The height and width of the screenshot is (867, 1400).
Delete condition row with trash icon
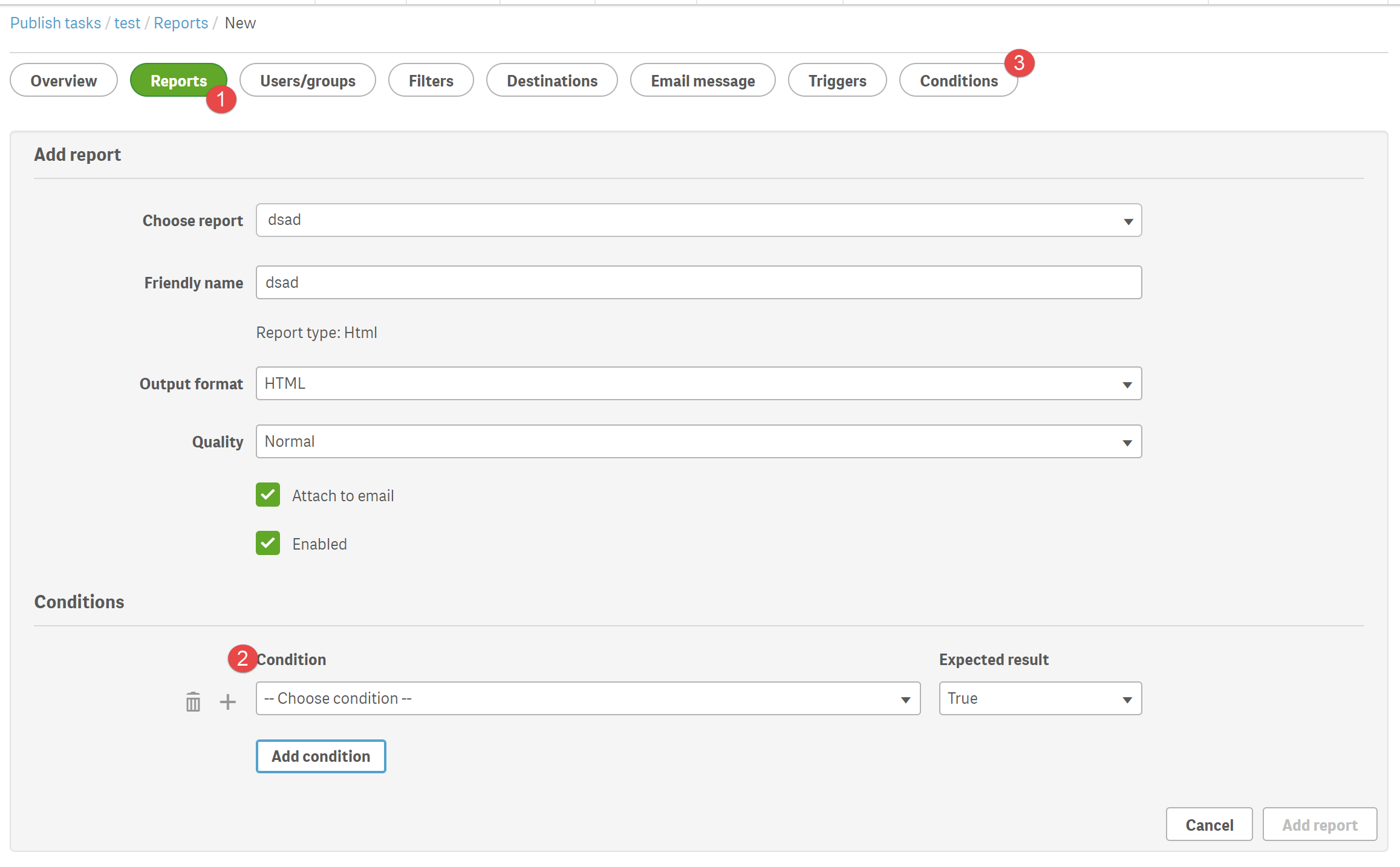pos(193,702)
